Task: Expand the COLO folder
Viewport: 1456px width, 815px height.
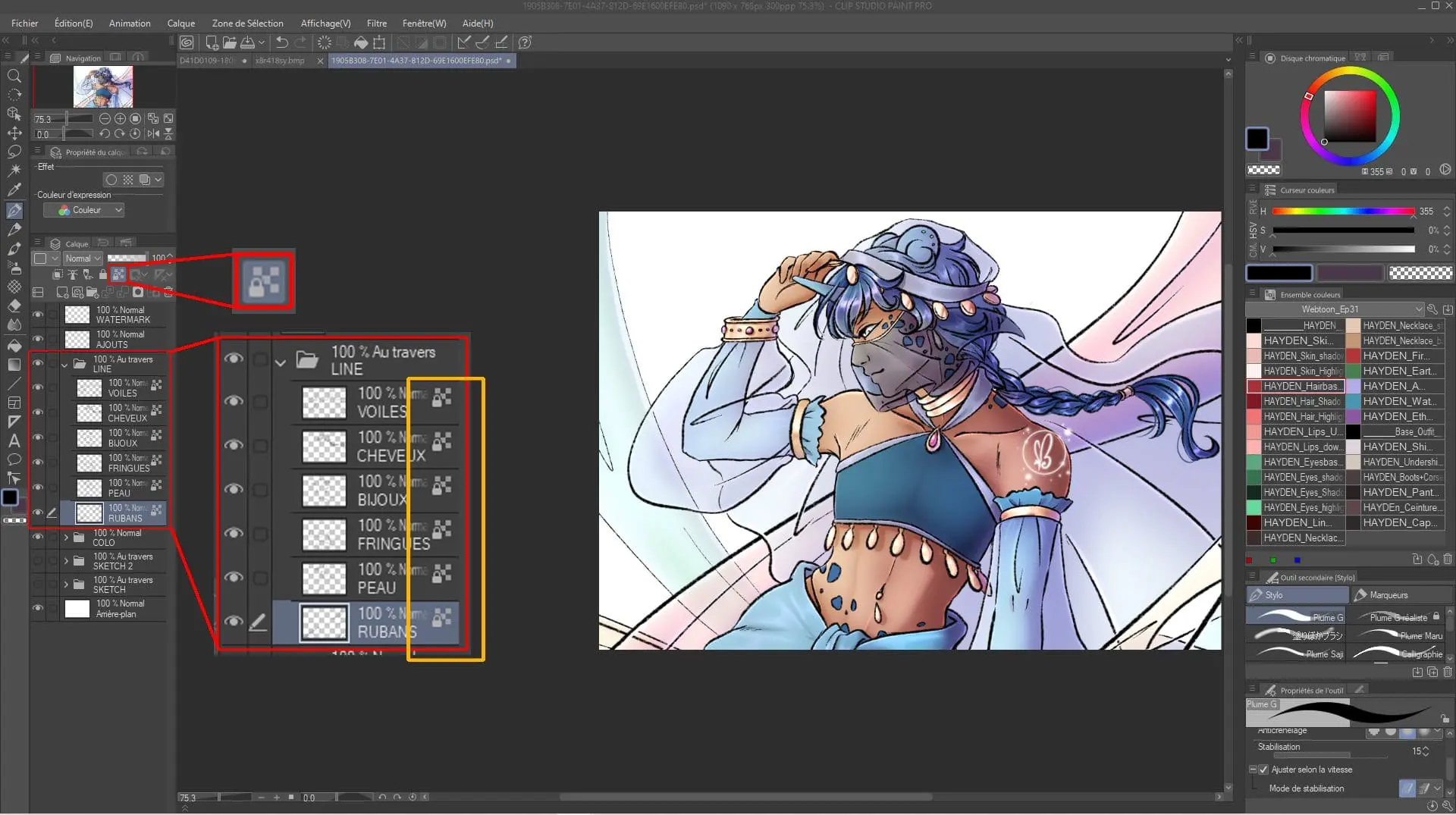Action: 66,538
